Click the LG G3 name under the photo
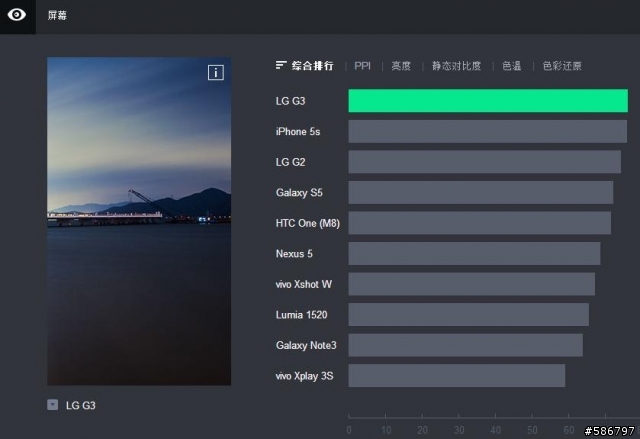The image size is (640, 439). (80, 405)
